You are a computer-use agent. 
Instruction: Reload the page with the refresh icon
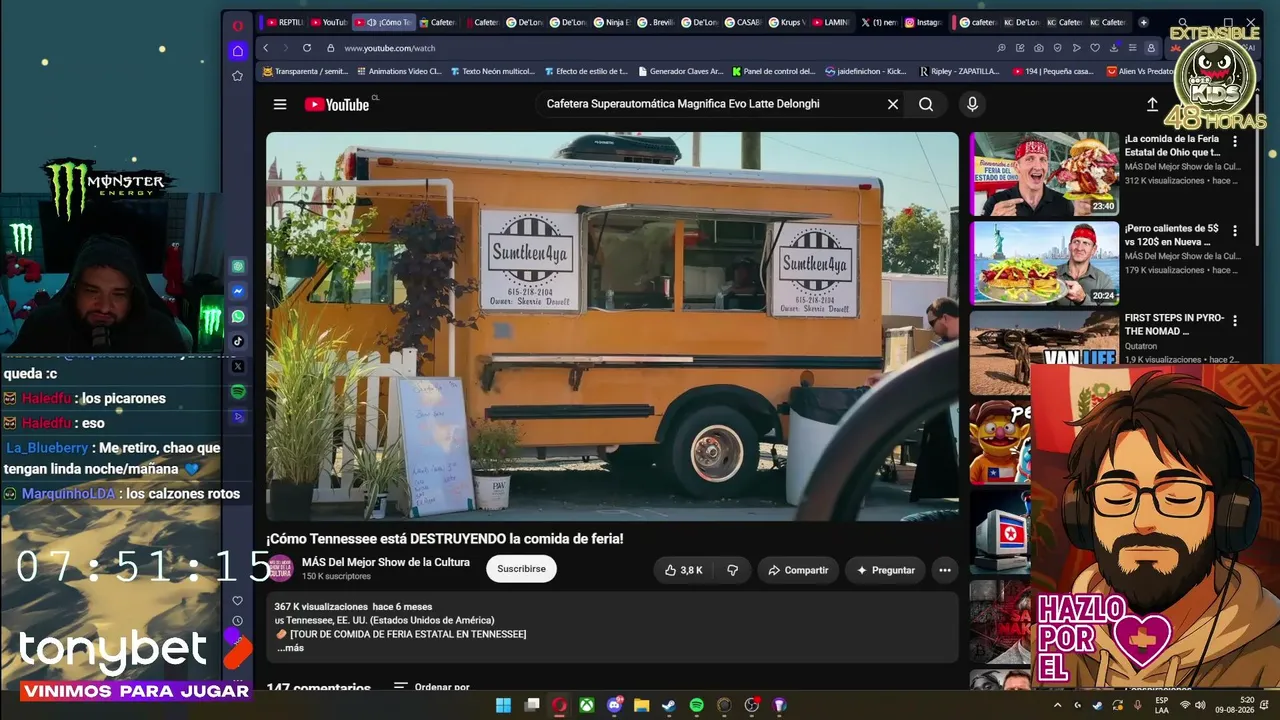(x=307, y=48)
